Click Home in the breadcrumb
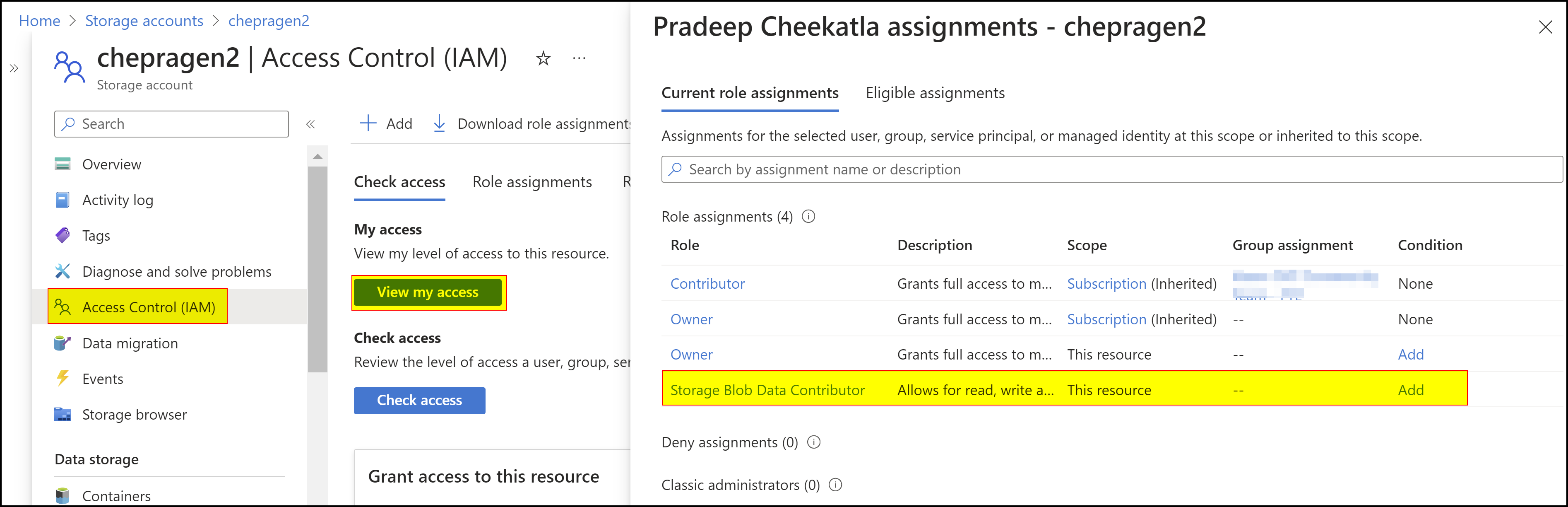Image resolution: width=1568 pixels, height=507 pixels. pos(40,21)
